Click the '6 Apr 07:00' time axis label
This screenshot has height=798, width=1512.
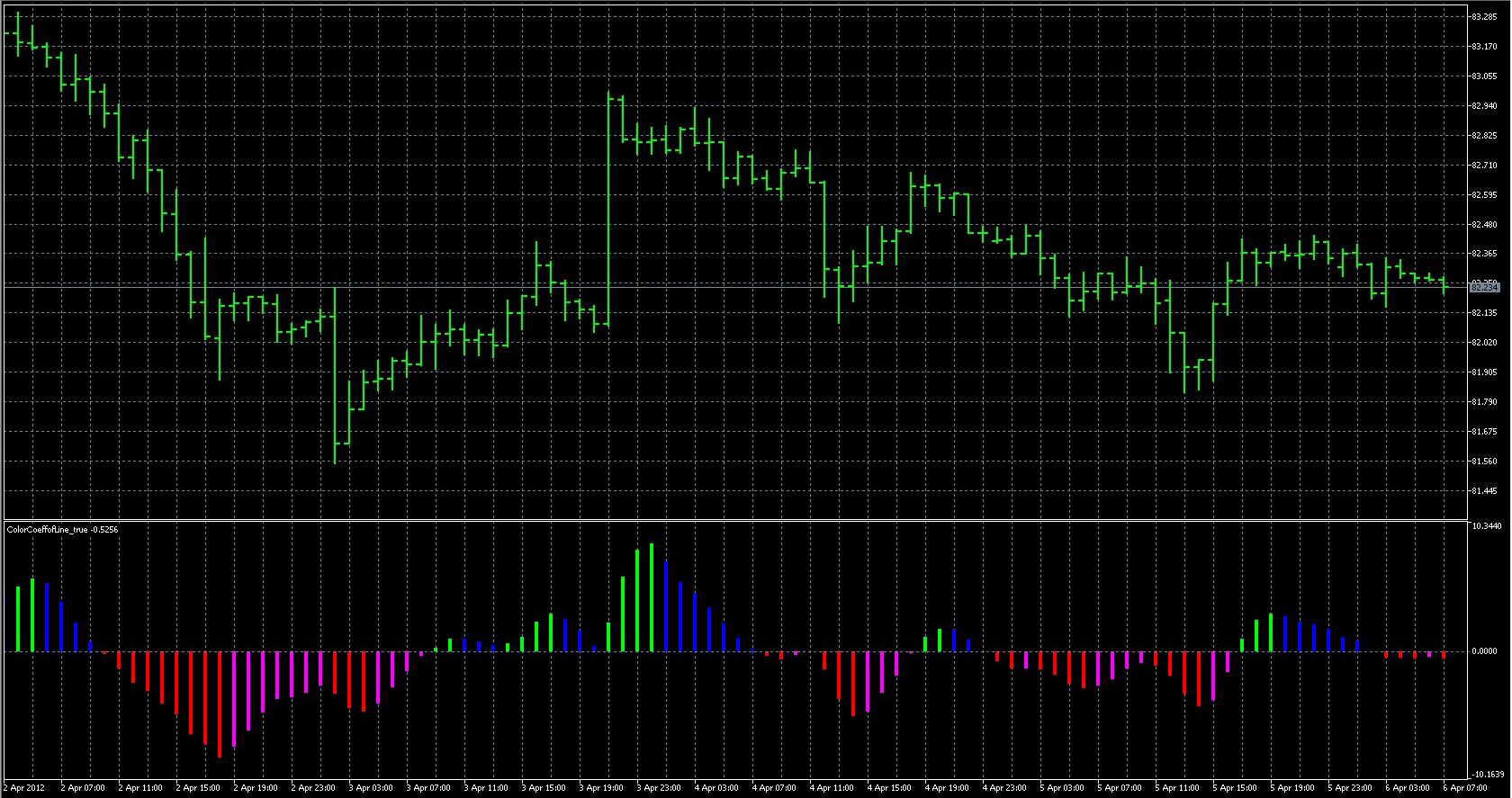coord(1465,788)
